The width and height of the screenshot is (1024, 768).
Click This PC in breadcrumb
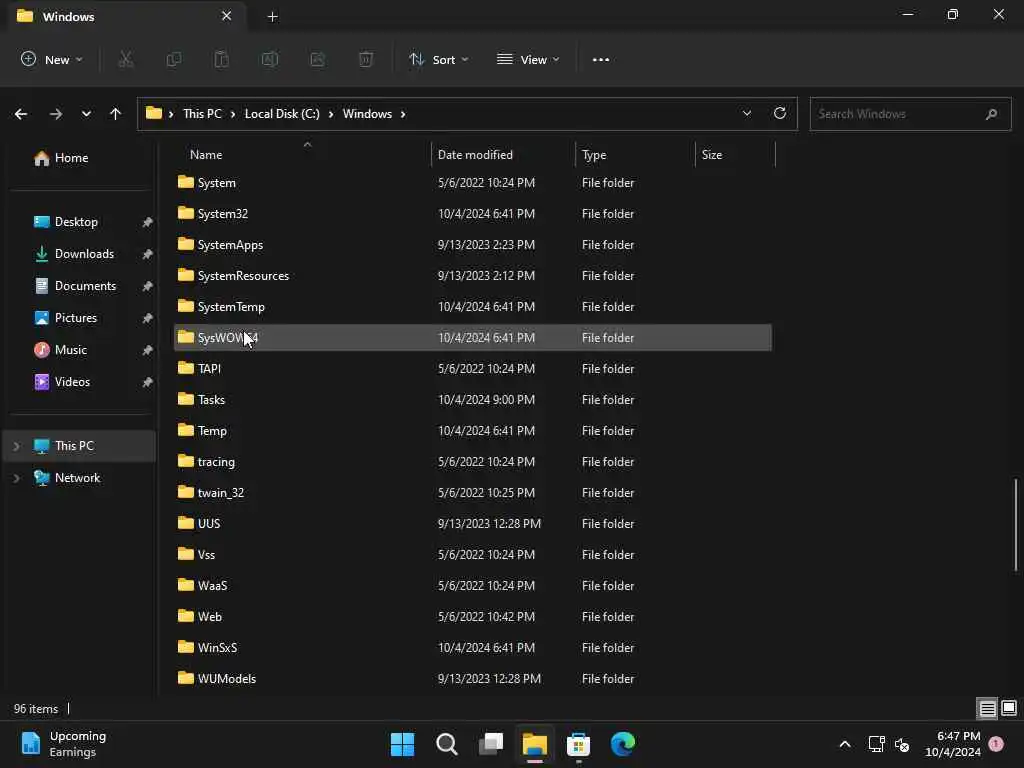[202, 114]
